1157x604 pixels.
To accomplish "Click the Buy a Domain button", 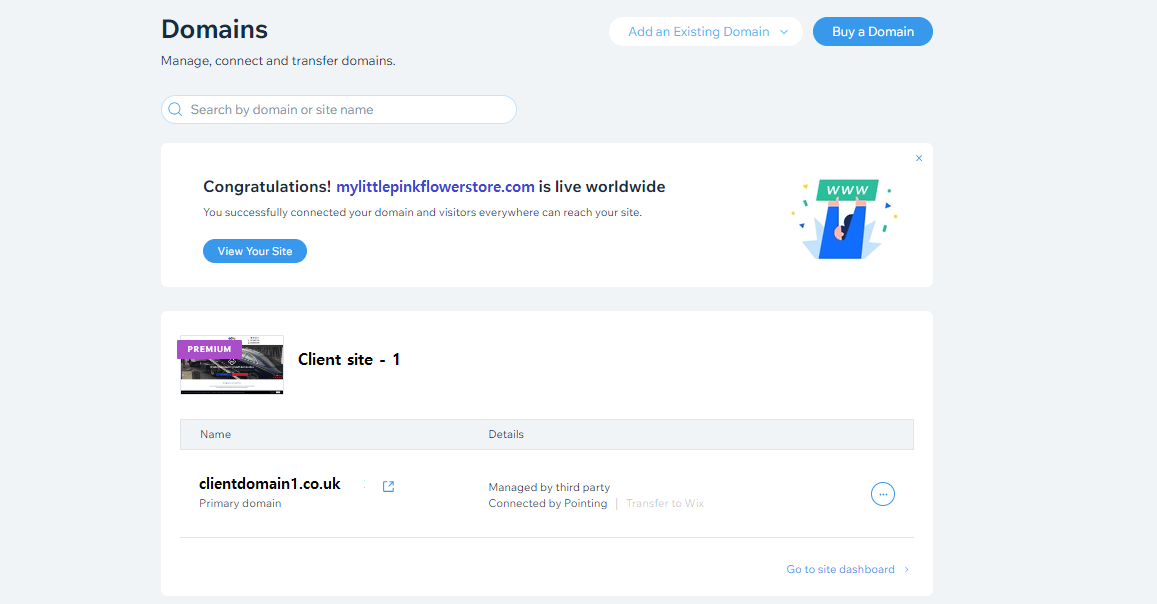I will [x=872, y=32].
